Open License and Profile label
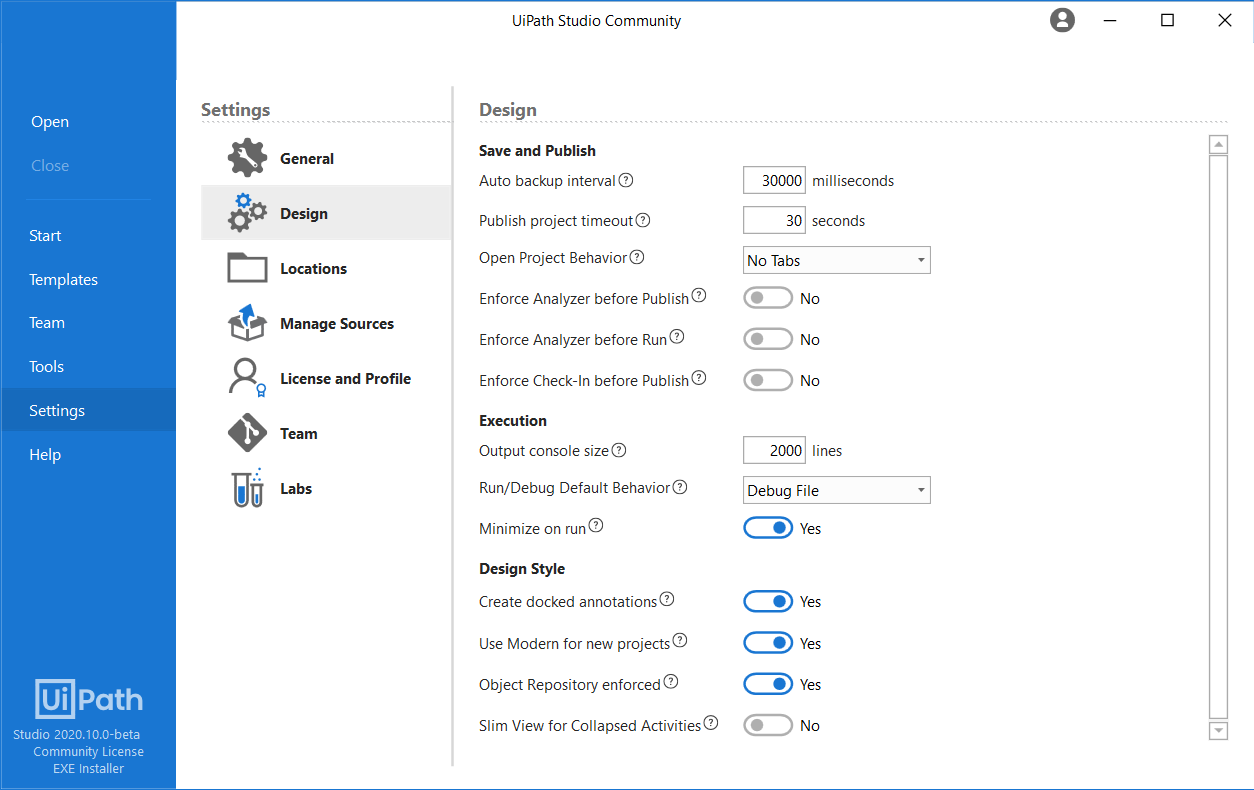This screenshot has width=1254, height=790. [345, 378]
